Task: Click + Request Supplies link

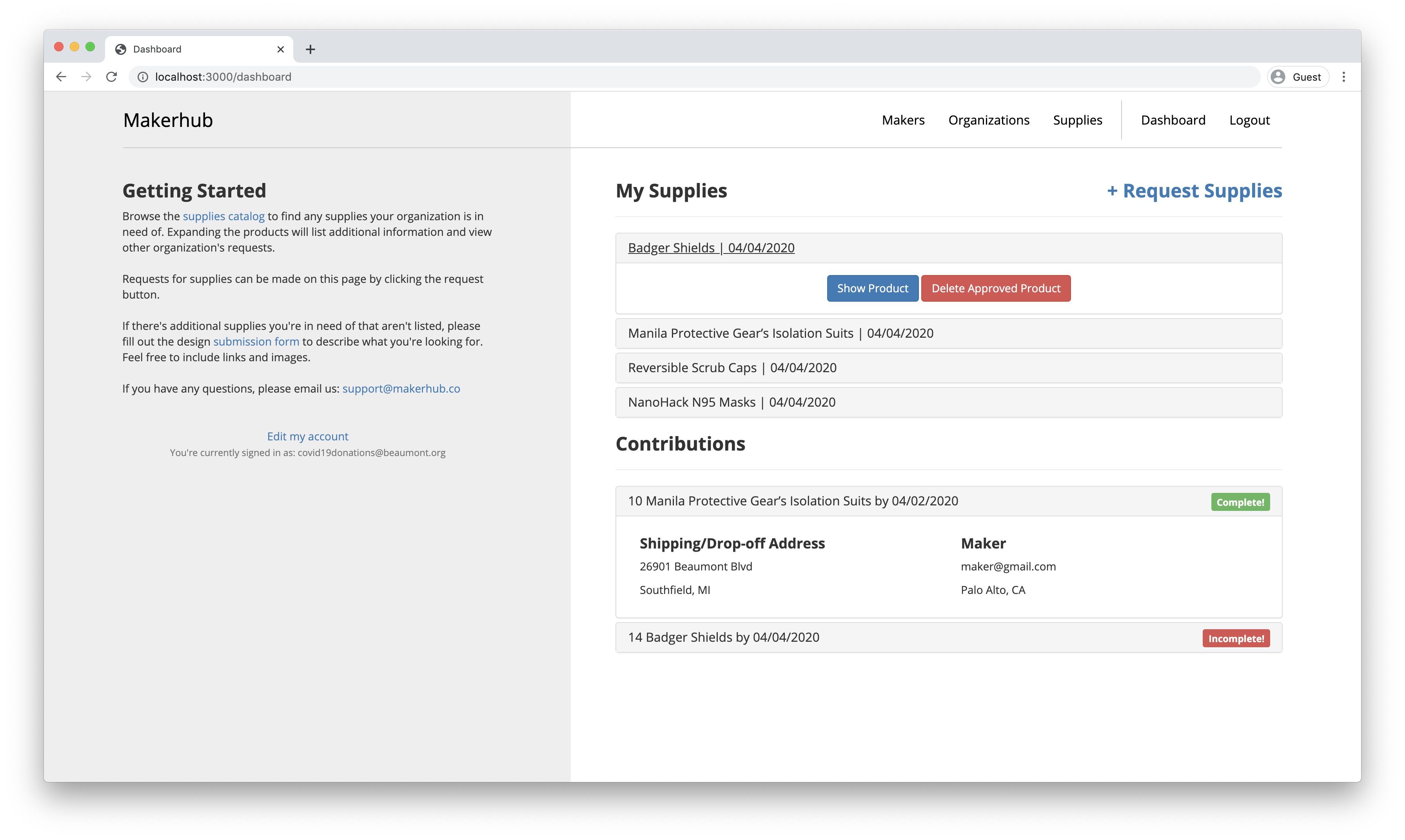Action: point(1194,191)
